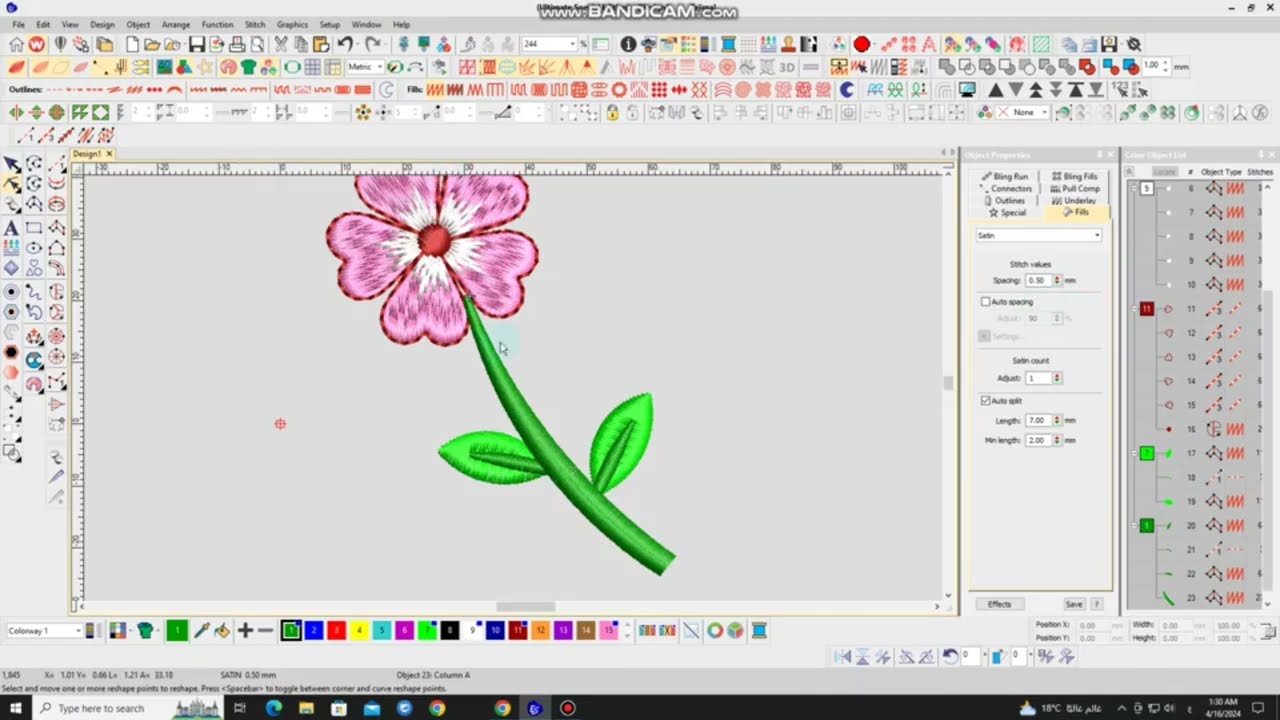Open the Stitch menu
This screenshot has width=1280, height=720.
(x=255, y=24)
